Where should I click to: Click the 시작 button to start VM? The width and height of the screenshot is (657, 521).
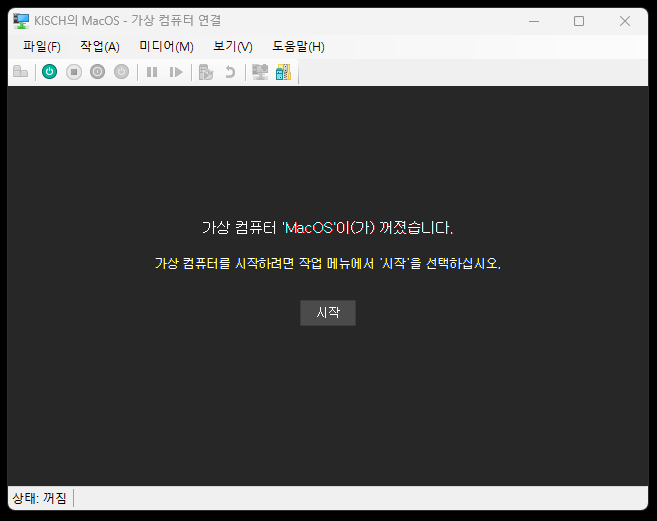coord(328,313)
